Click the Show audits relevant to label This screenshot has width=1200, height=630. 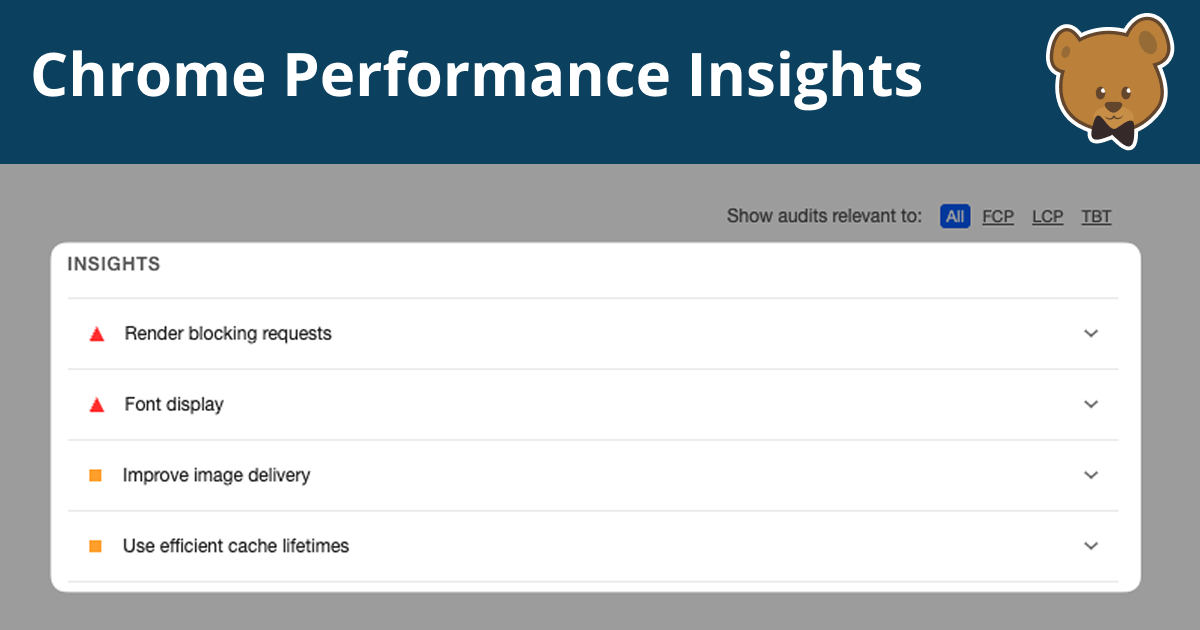(x=824, y=216)
